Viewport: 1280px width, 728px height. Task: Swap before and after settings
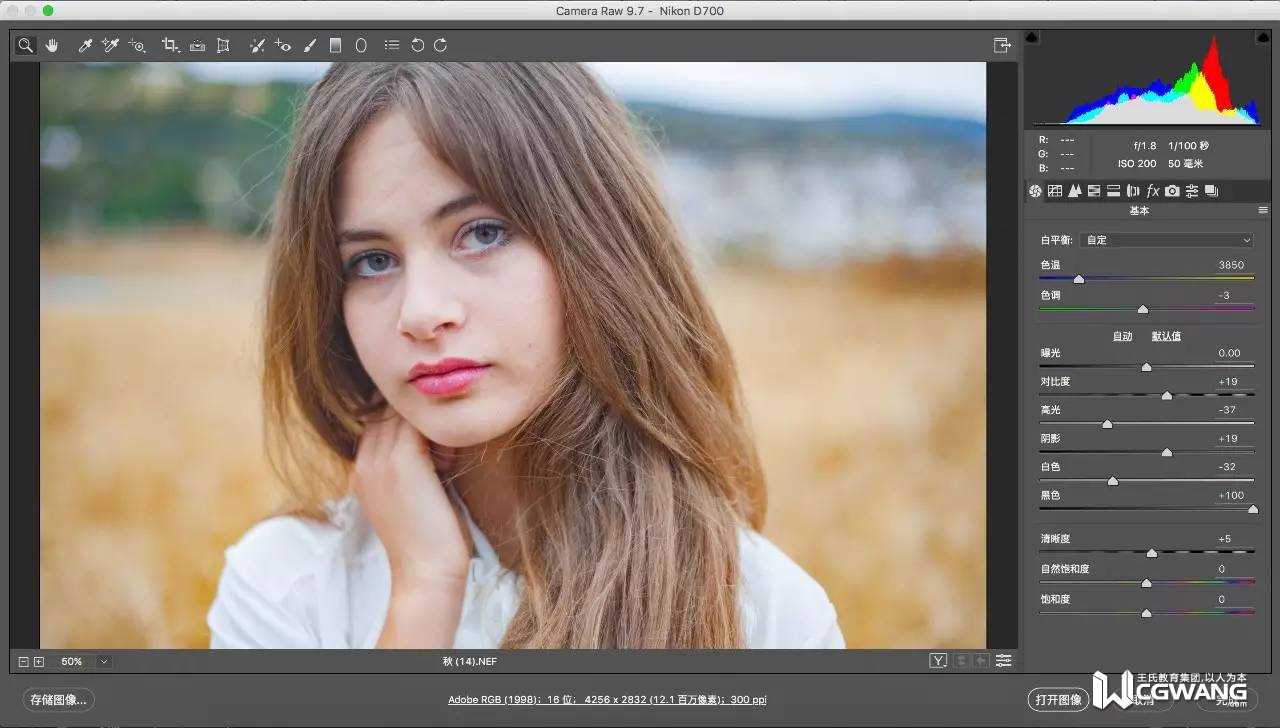coord(962,661)
